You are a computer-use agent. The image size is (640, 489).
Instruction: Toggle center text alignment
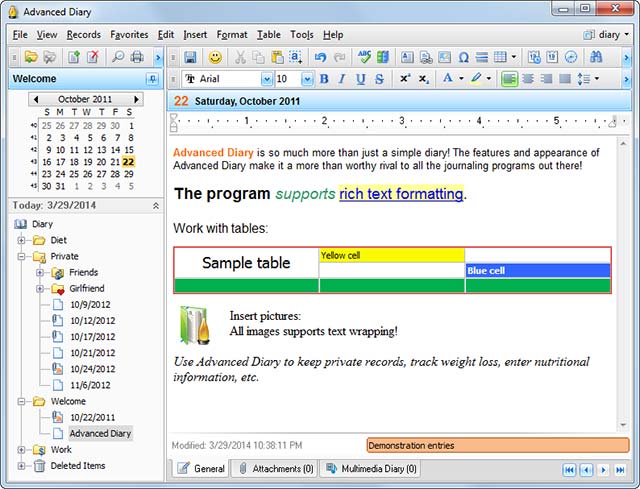(x=528, y=79)
